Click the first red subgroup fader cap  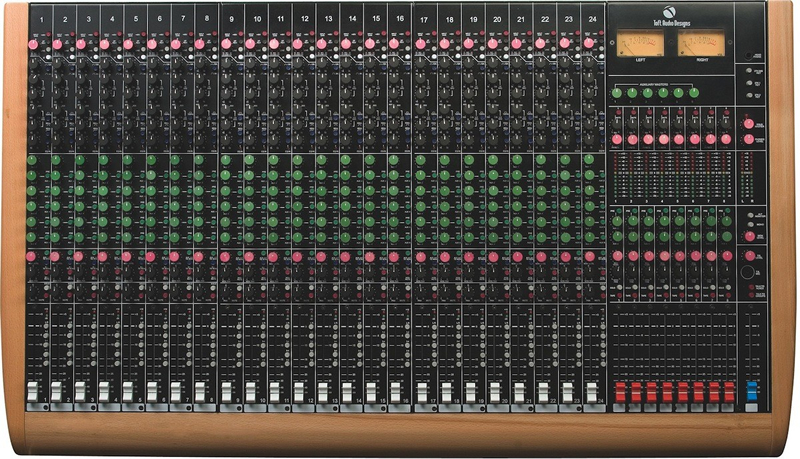tap(621, 392)
